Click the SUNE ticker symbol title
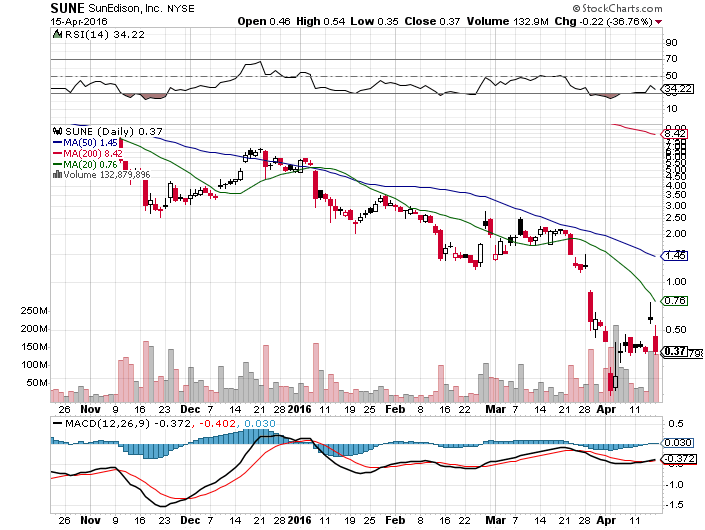The height and width of the screenshot is (530, 705). tap(68, 7)
